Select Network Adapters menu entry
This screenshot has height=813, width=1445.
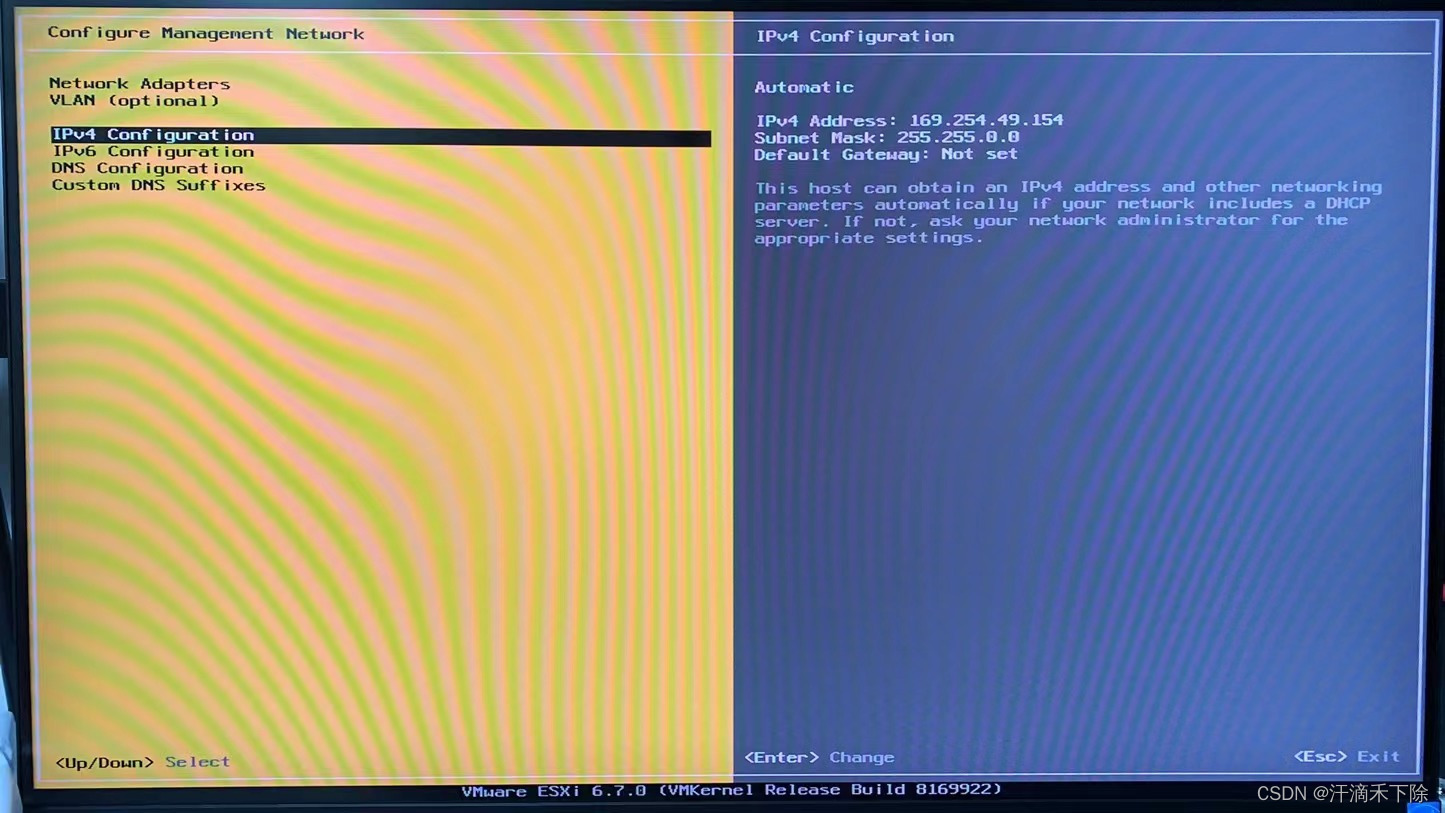pyautogui.click(x=139, y=84)
